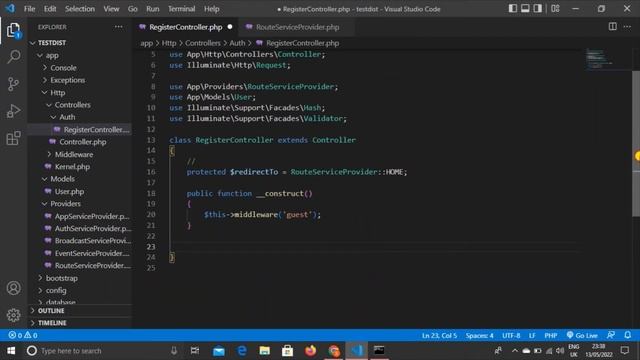Open Firefox from the taskbar
640x360 pixels.
[311, 351]
